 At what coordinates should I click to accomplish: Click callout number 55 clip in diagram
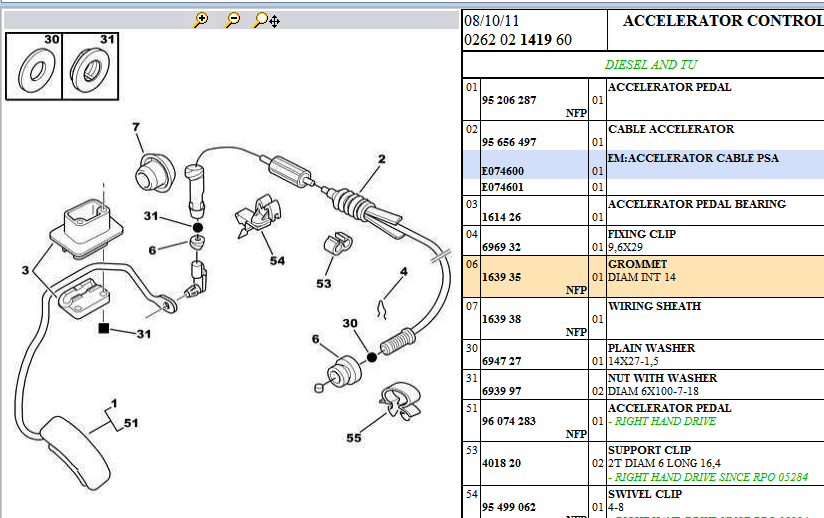pos(353,437)
